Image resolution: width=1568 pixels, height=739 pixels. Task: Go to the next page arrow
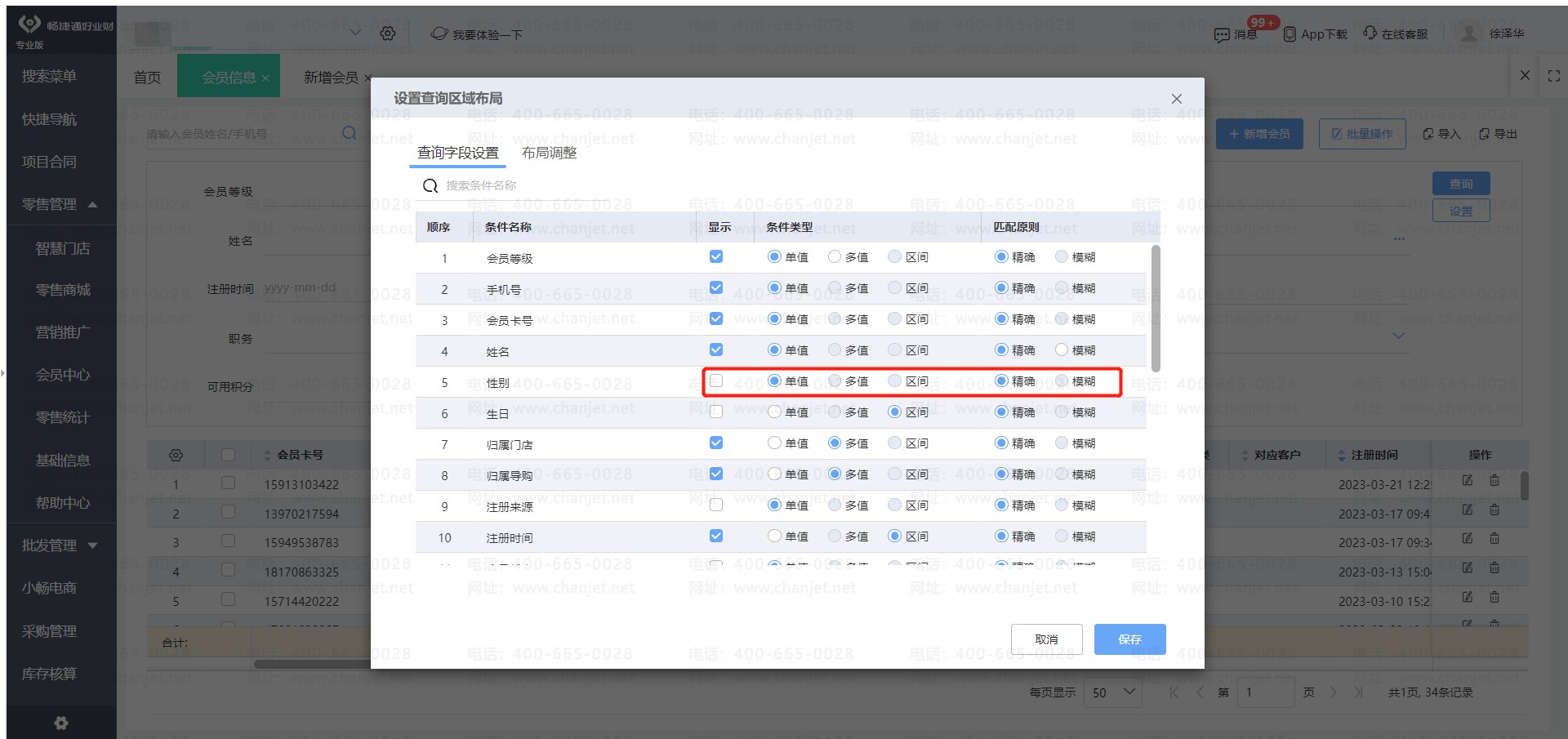(x=1333, y=692)
